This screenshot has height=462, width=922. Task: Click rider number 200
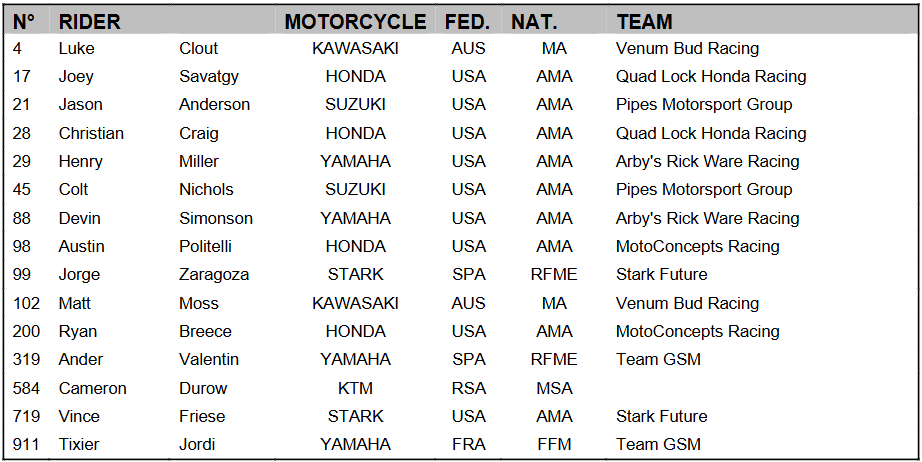coord(27,331)
